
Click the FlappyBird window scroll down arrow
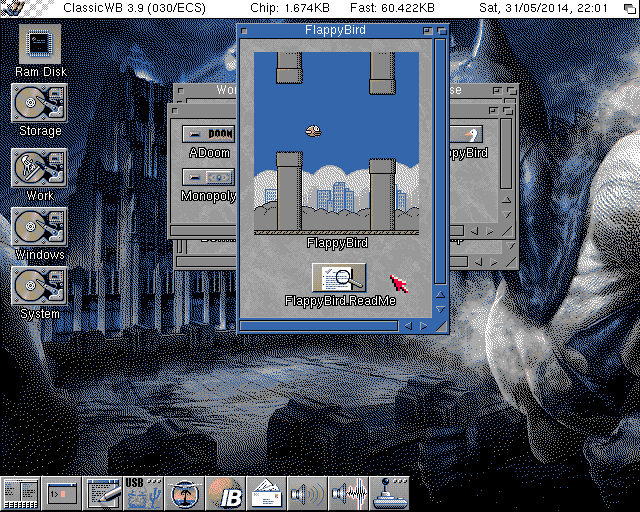[x=440, y=309]
